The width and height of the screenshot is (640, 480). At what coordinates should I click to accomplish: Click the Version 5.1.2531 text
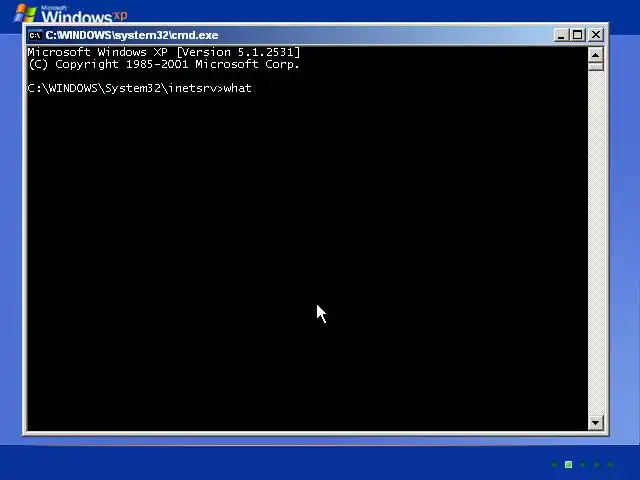[238, 52]
